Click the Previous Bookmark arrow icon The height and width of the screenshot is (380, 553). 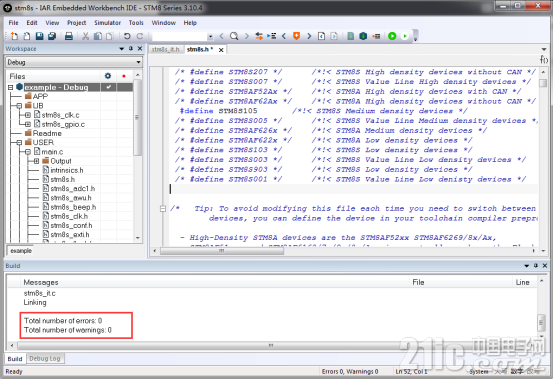click(284, 36)
